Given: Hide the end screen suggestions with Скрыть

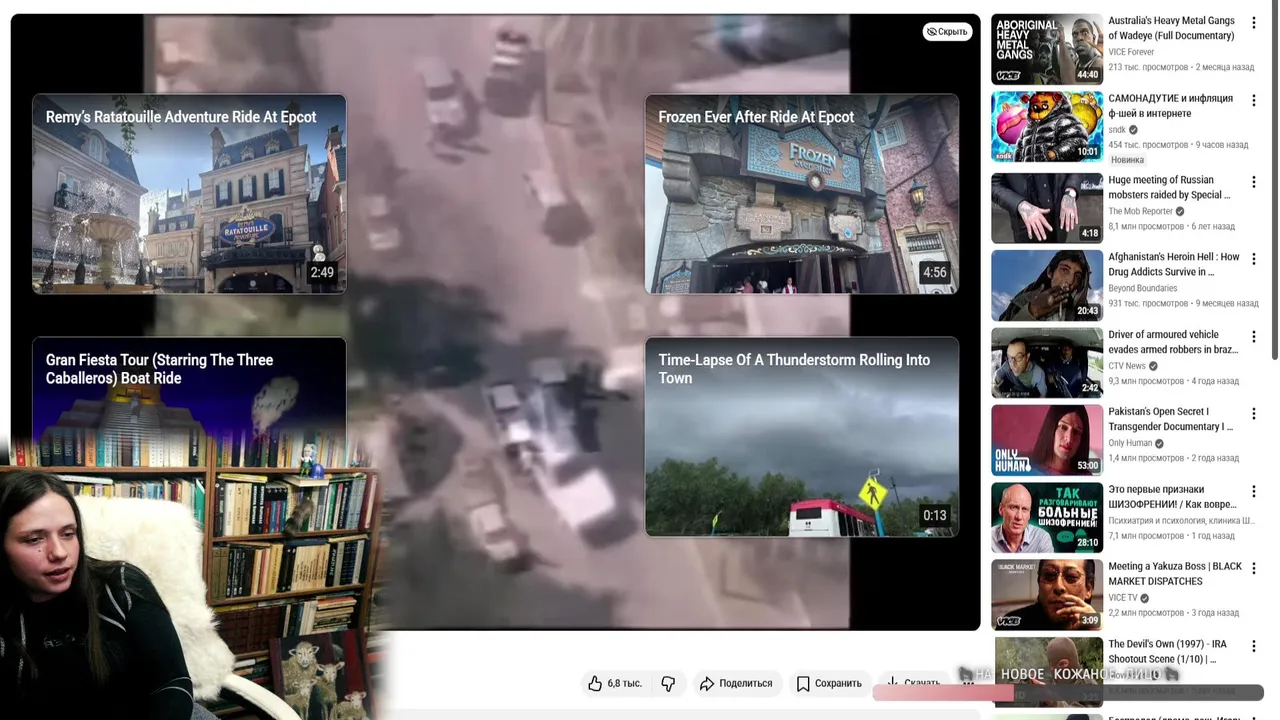Looking at the screenshot, I should [x=947, y=32].
